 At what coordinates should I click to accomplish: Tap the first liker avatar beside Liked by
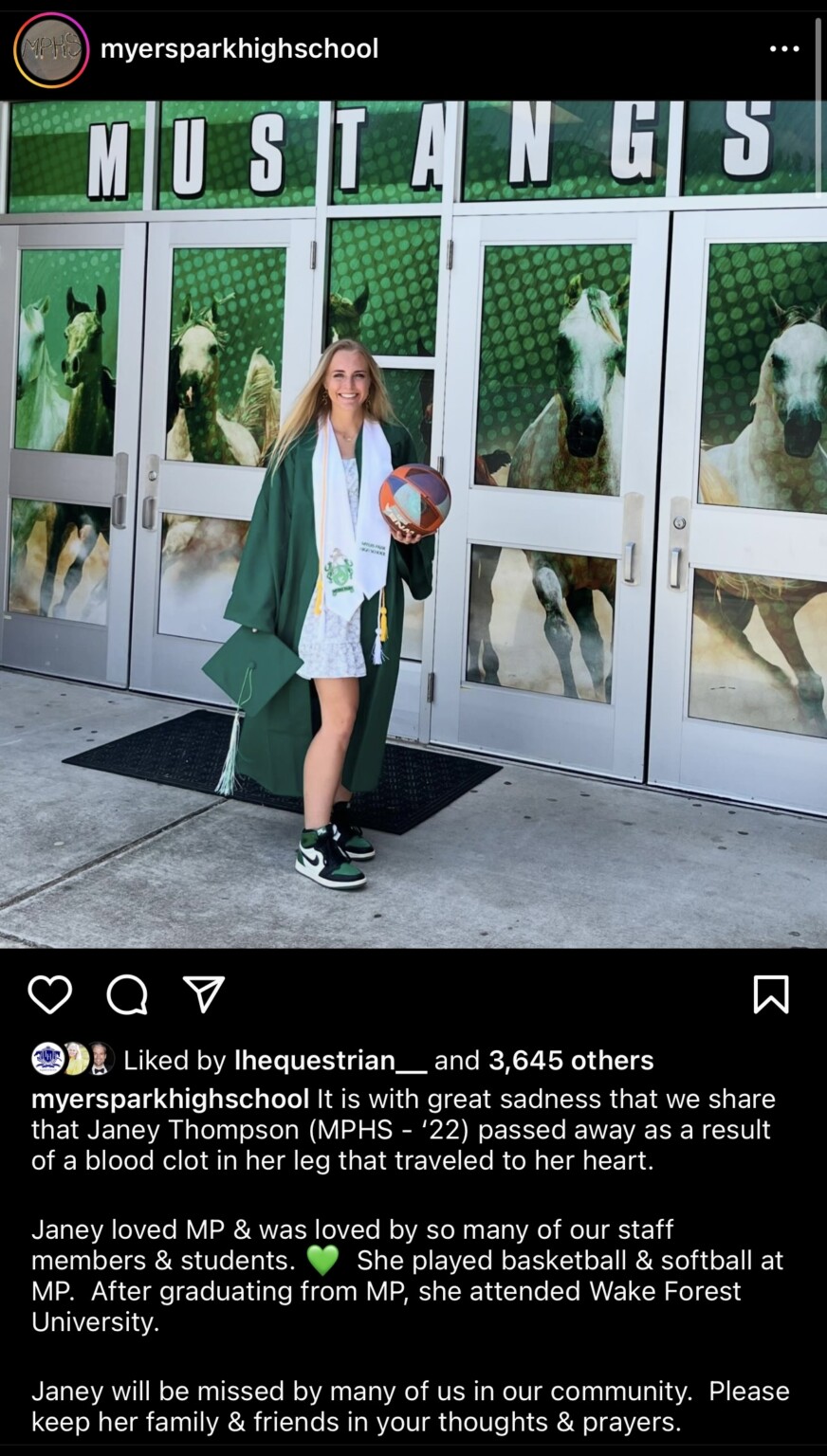click(47, 1059)
